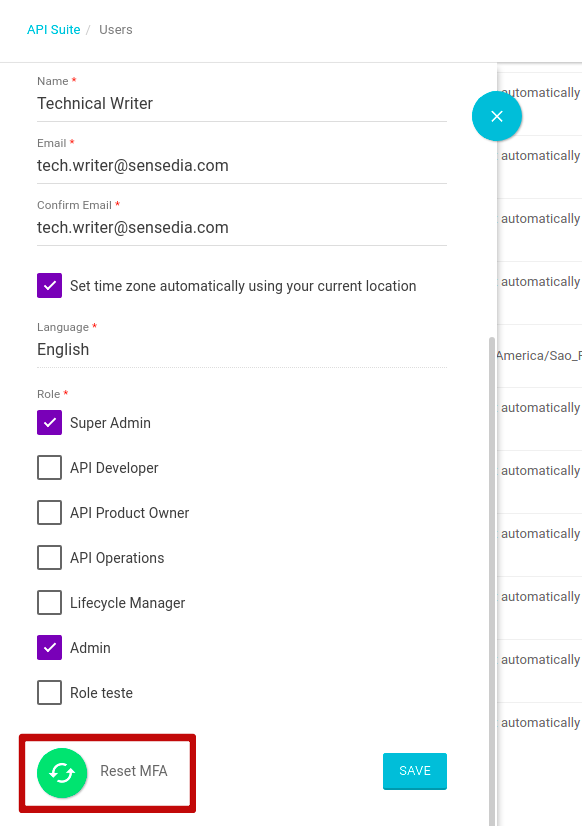Uncheck the Admin role
Image resolution: width=582 pixels, height=826 pixels.
point(49,647)
